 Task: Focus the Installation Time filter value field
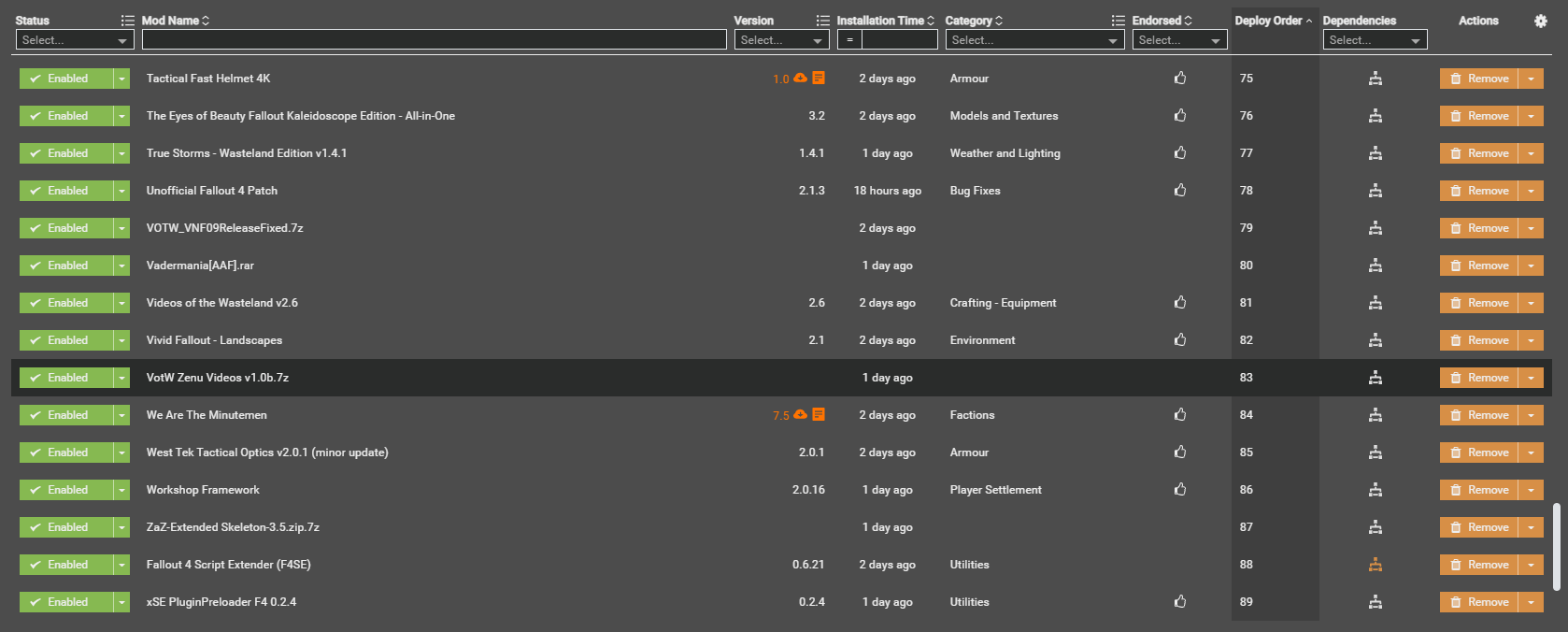(900, 40)
